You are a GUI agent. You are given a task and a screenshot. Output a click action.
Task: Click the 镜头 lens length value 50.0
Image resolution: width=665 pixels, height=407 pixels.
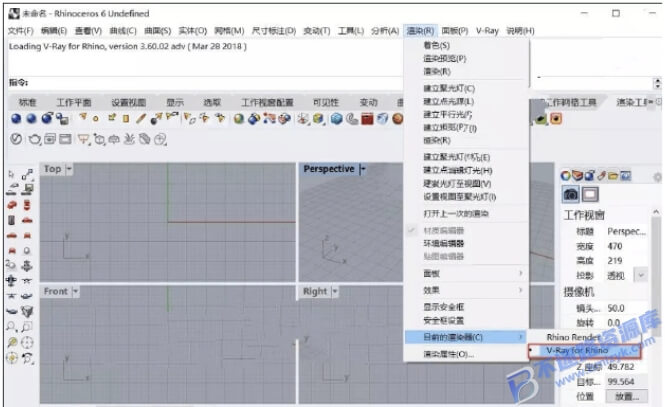pos(616,308)
